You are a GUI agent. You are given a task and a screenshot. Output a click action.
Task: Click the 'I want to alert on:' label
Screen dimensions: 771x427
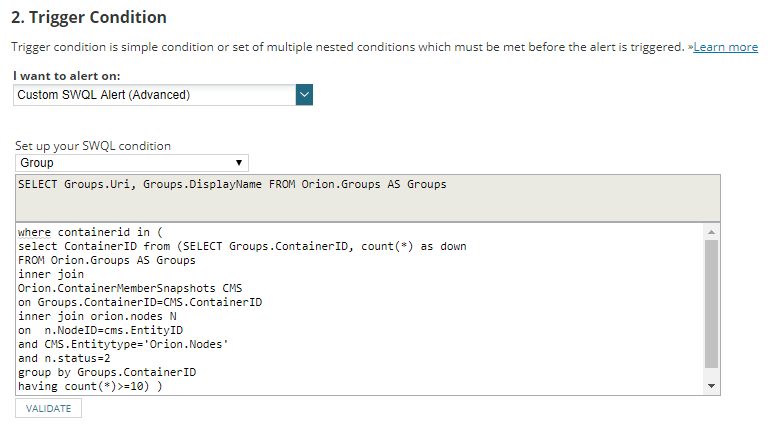click(67, 76)
